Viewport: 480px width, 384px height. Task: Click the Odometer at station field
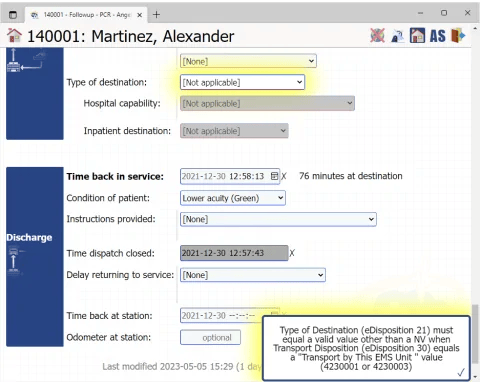click(210, 337)
